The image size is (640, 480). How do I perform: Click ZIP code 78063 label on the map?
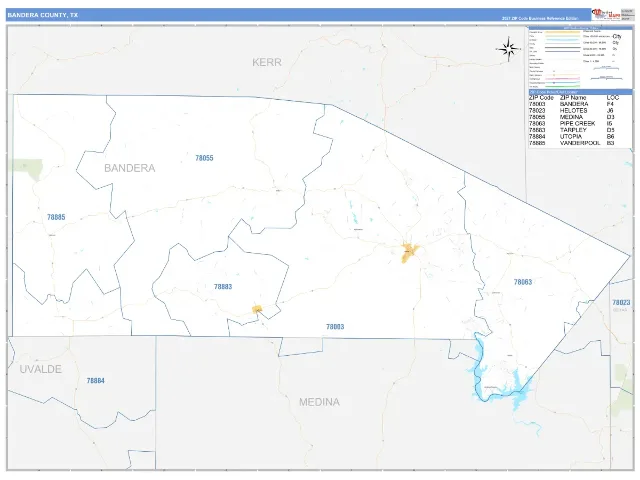[523, 282]
